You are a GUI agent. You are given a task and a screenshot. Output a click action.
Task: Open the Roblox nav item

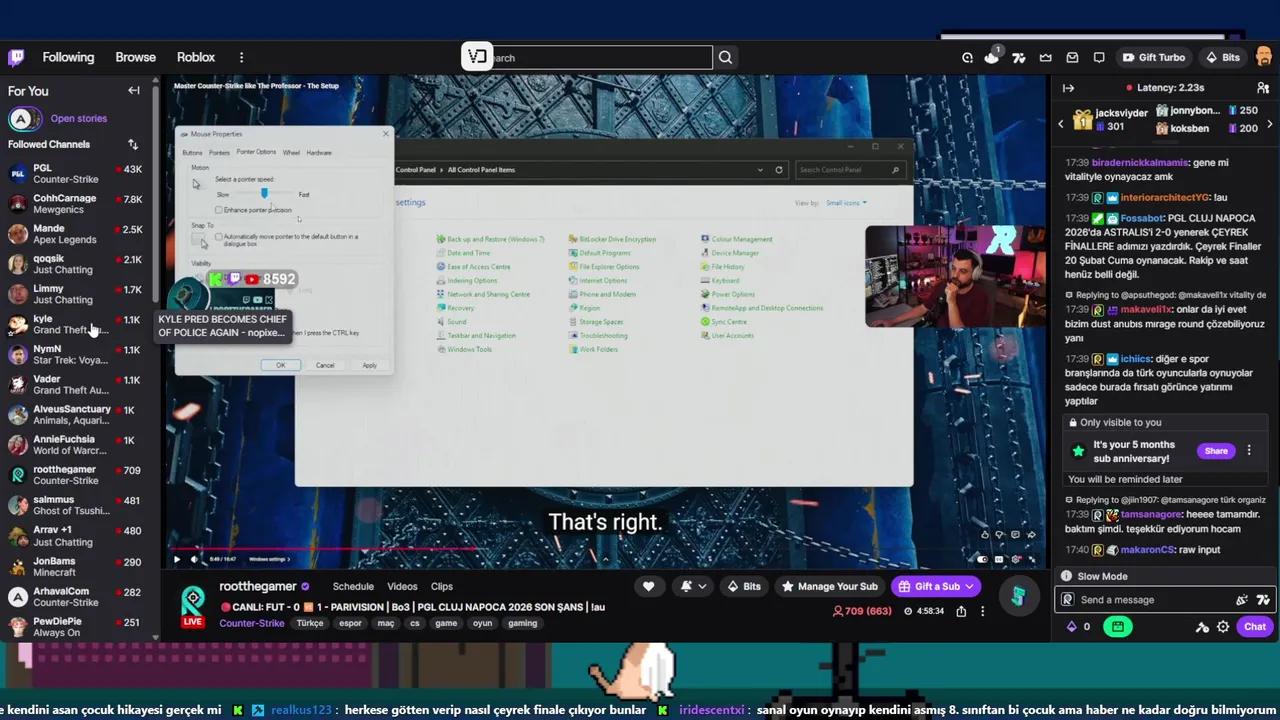point(196,57)
